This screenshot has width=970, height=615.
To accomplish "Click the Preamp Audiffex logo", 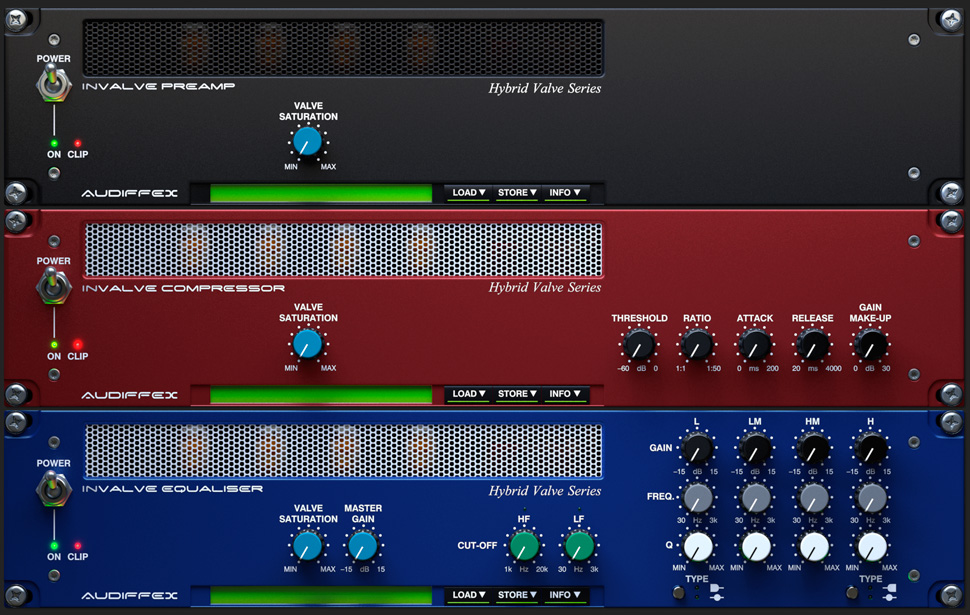I will (129, 193).
